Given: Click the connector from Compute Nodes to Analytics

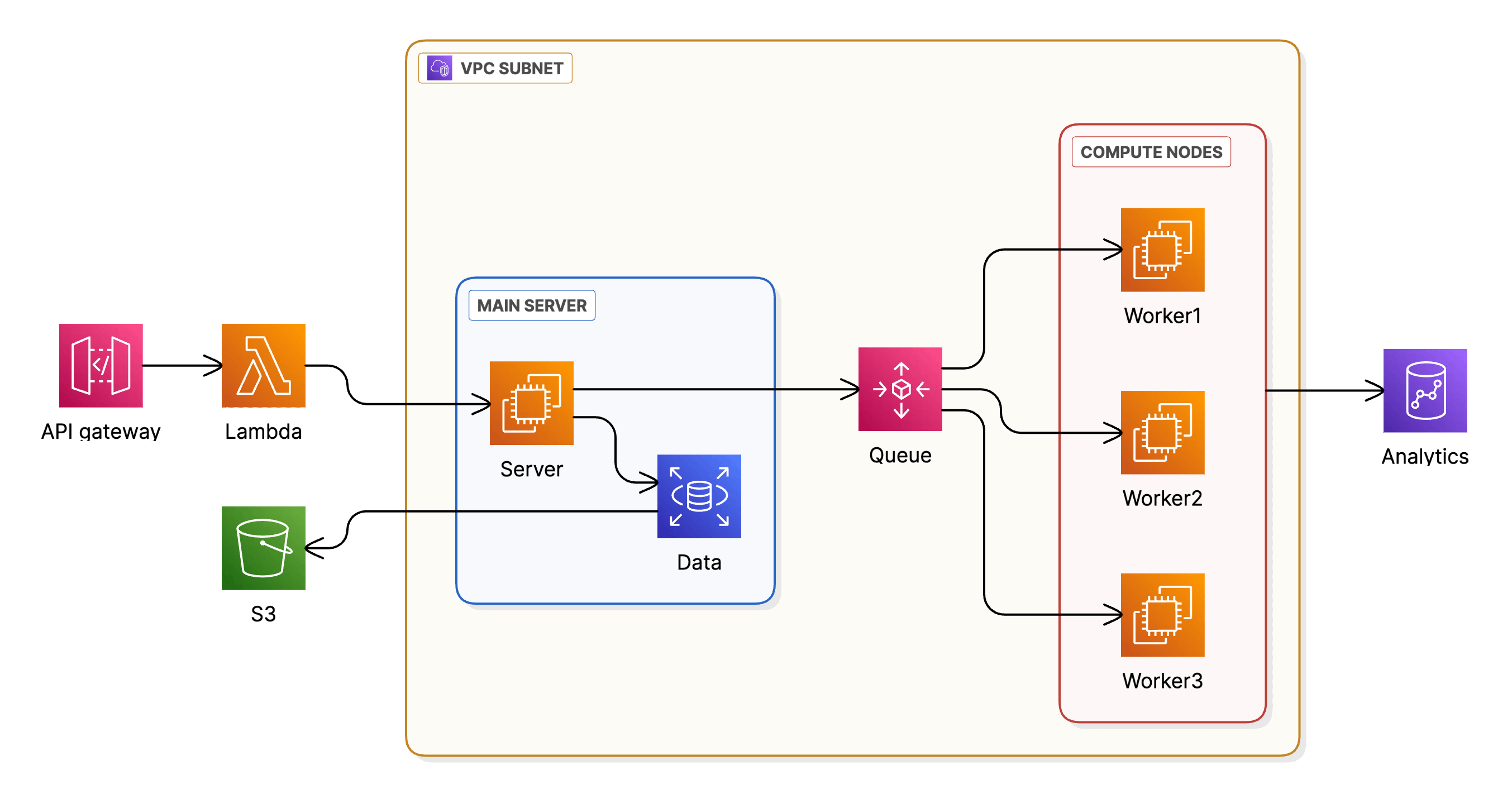Looking at the screenshot, I should 1325,390.
